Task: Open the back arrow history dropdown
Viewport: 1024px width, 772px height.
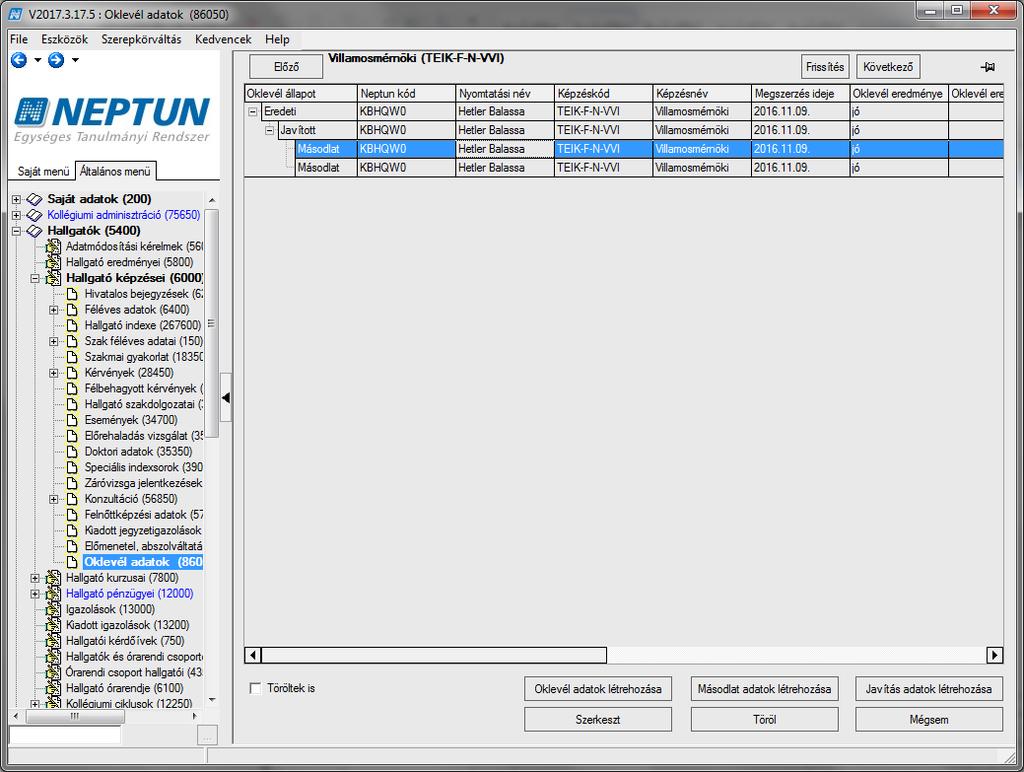Action: click(x=37, y=60)
